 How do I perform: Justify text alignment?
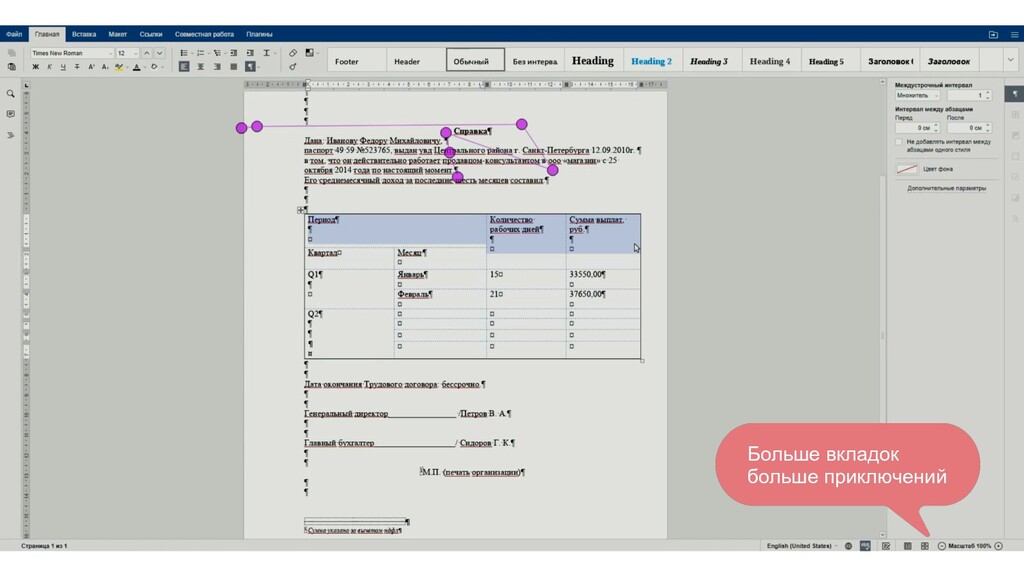click(233, 67)
